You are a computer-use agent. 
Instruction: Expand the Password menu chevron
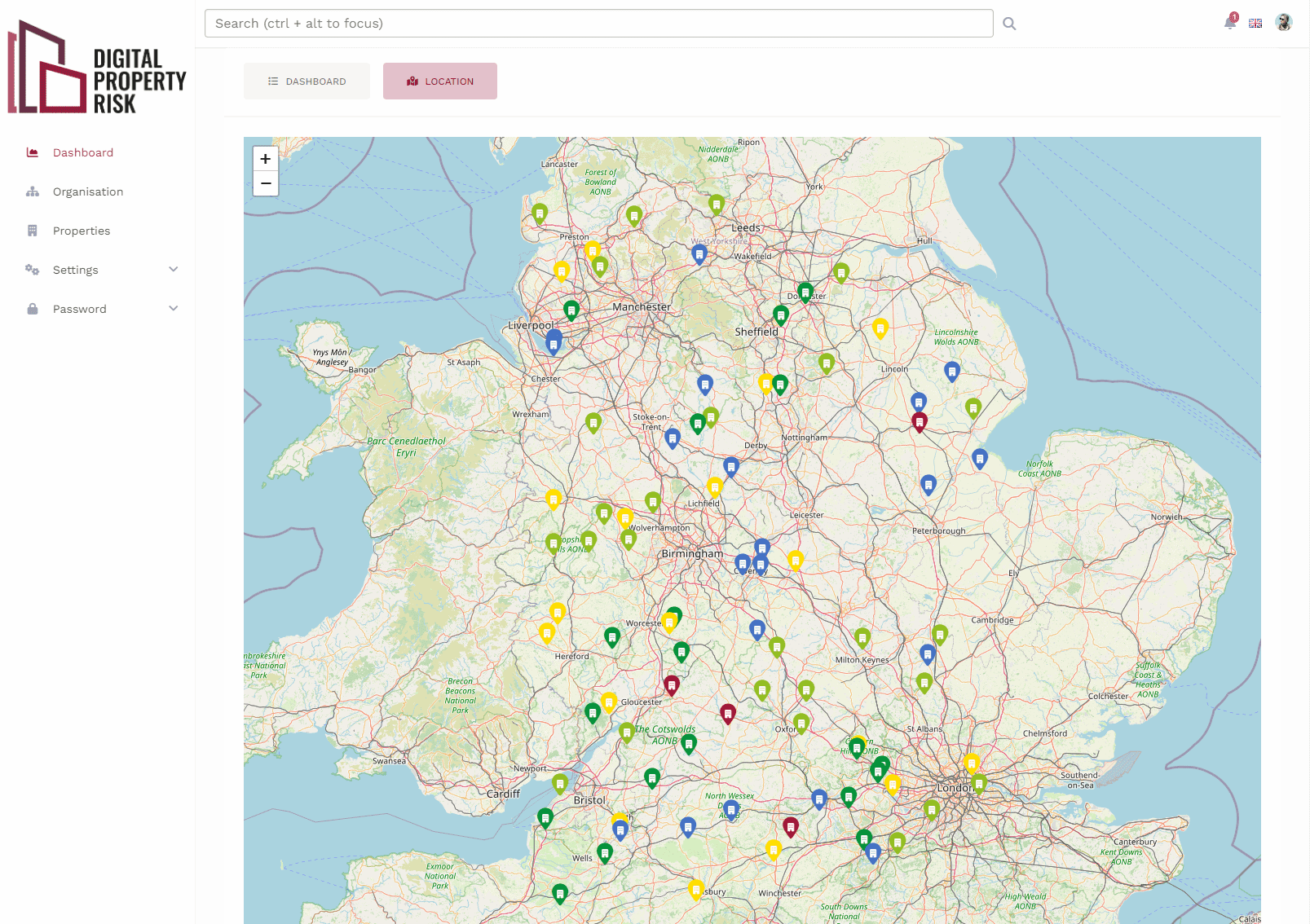click(173, 309)
